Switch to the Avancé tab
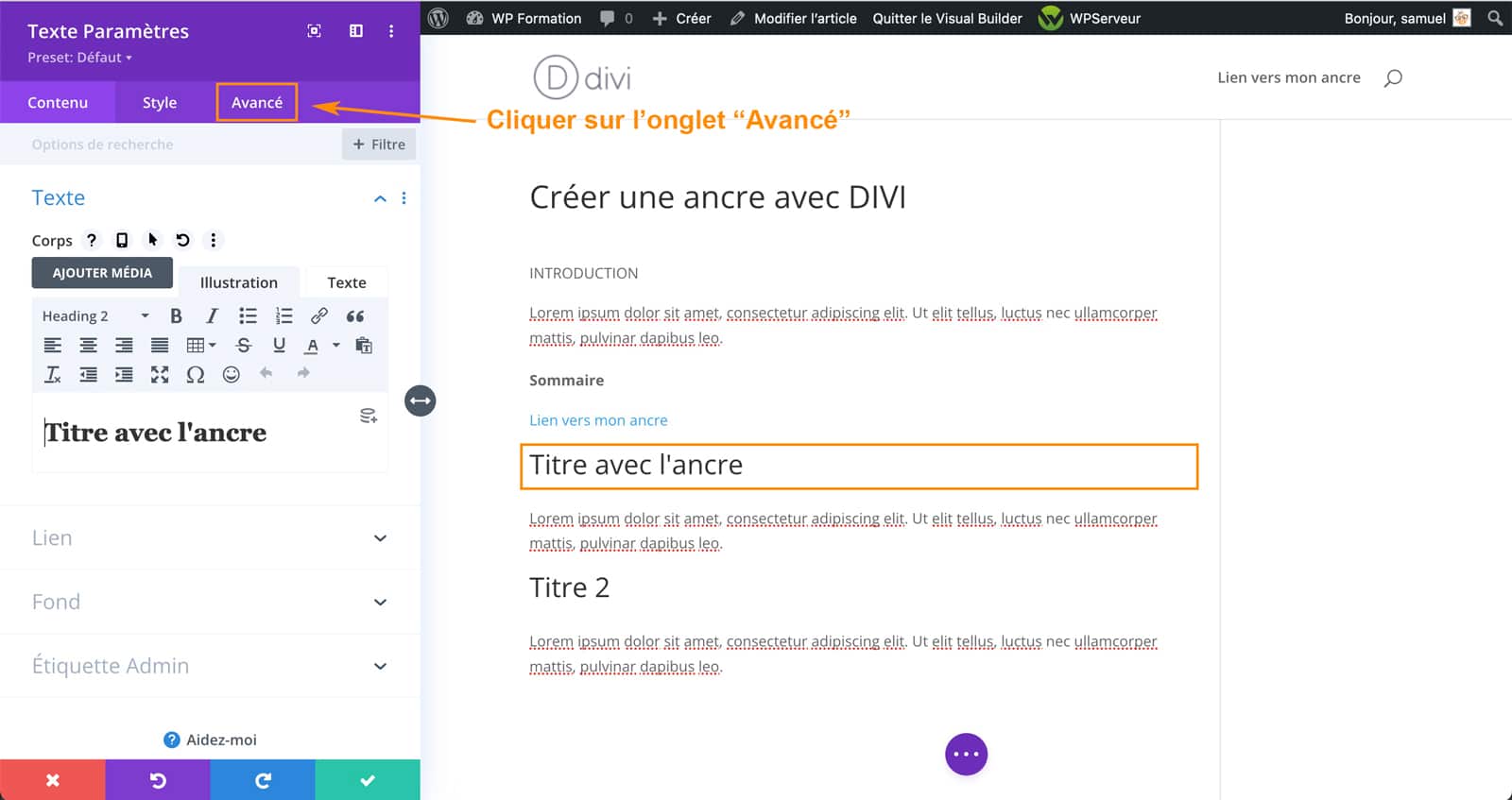The image size is (1512, 800). (257, 102)
